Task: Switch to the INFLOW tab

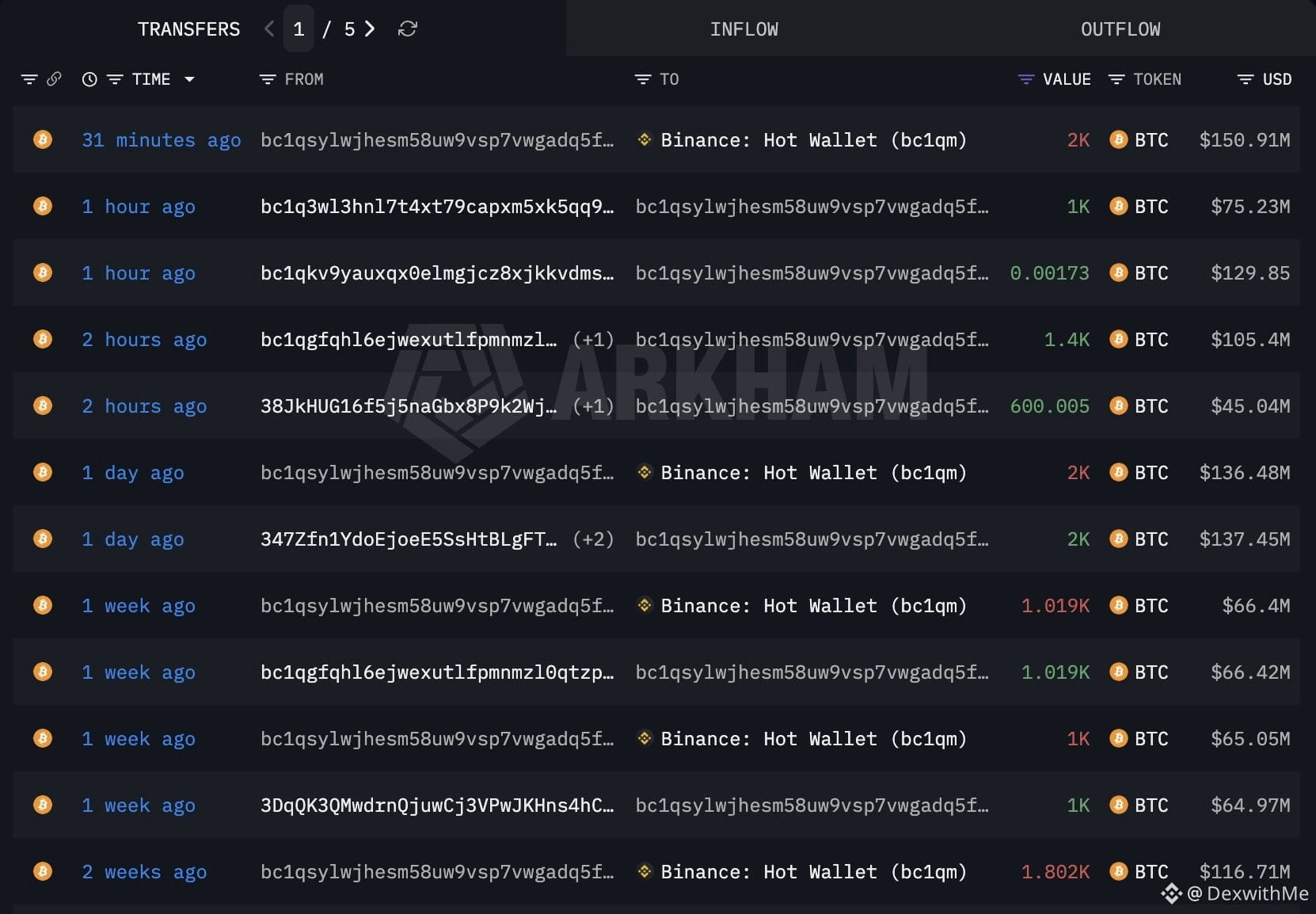Action: (744, 29)
